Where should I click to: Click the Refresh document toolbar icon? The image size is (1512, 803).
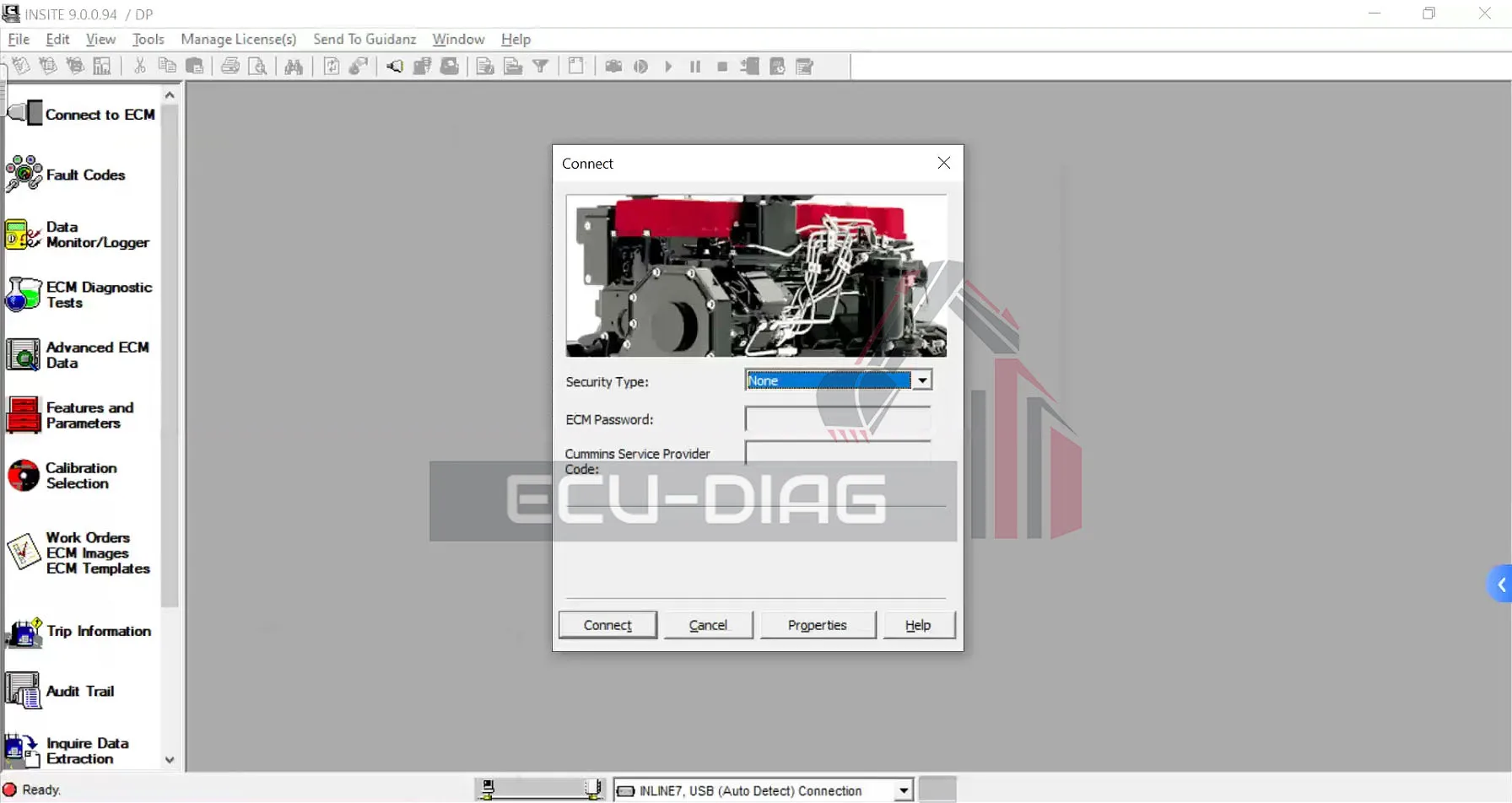[332, 66]
